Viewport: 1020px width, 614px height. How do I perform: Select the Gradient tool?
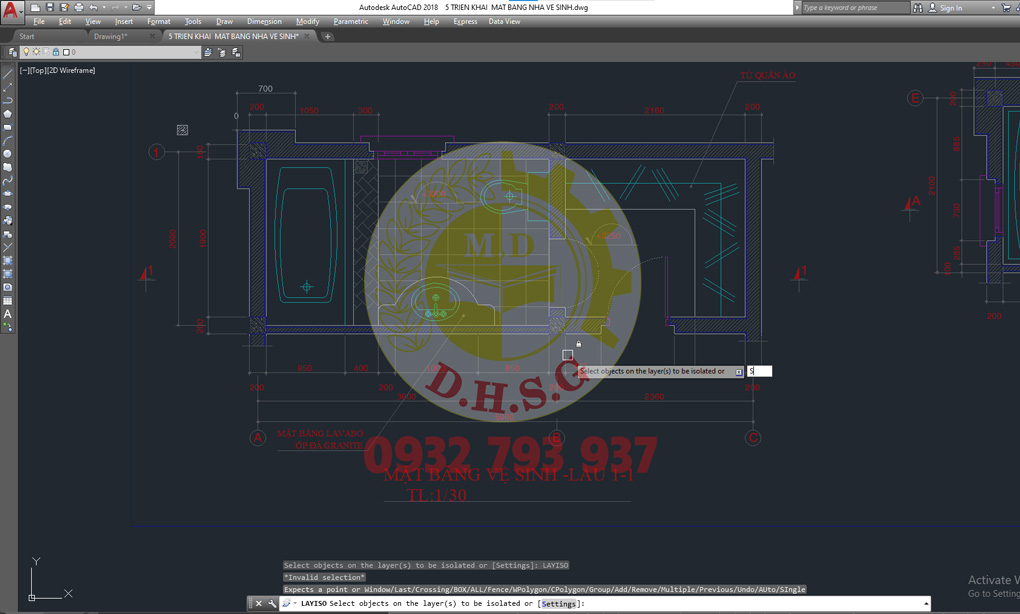point(8,274)
